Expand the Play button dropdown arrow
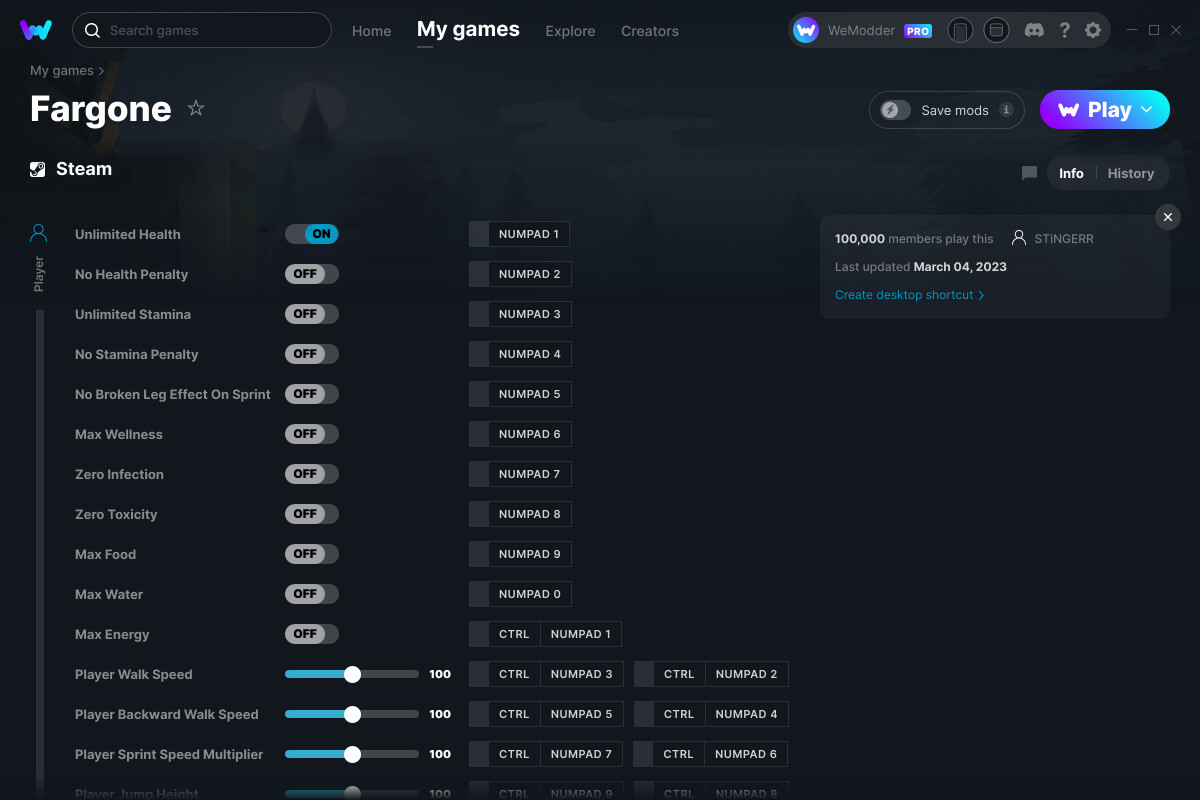 (1147, 110)
